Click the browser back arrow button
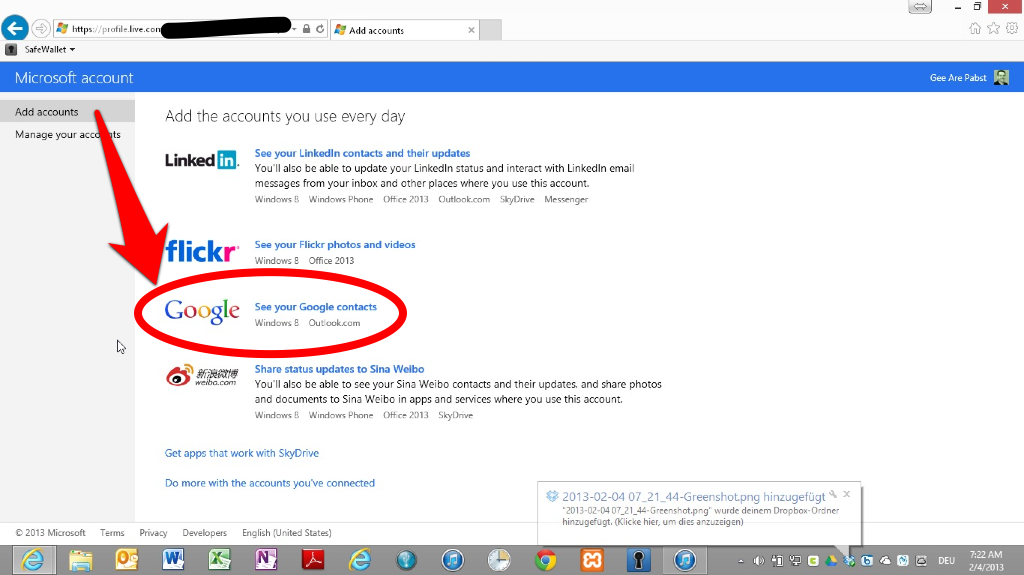The image size is (1024, 575). [15, 29]
